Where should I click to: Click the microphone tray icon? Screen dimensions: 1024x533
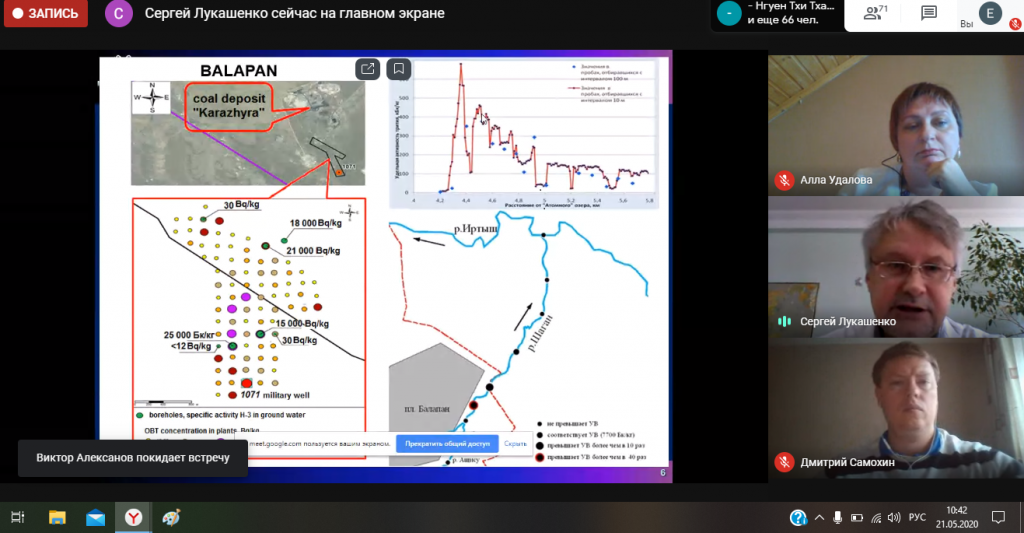pyautogui.click(x=837, y=518)
